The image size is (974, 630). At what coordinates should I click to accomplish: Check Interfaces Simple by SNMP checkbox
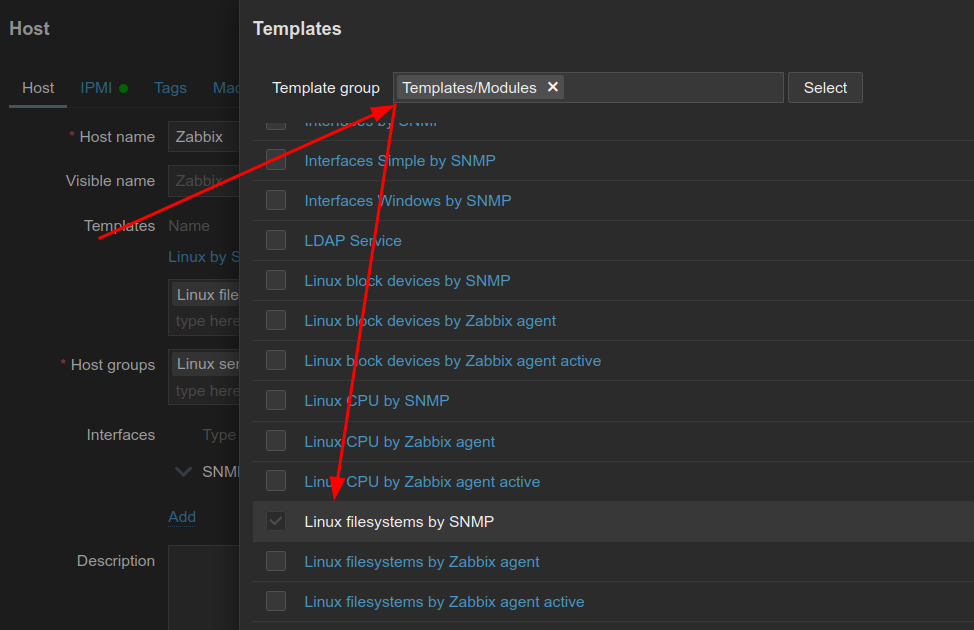pyautogui.click(x=276, y=160)
